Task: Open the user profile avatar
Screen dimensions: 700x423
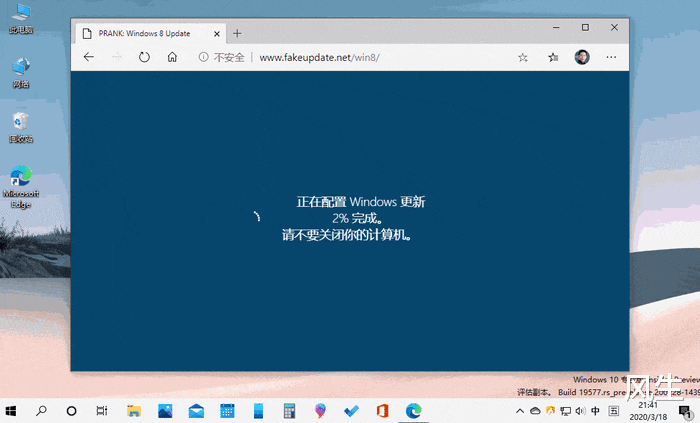Action: coord(582,57)
